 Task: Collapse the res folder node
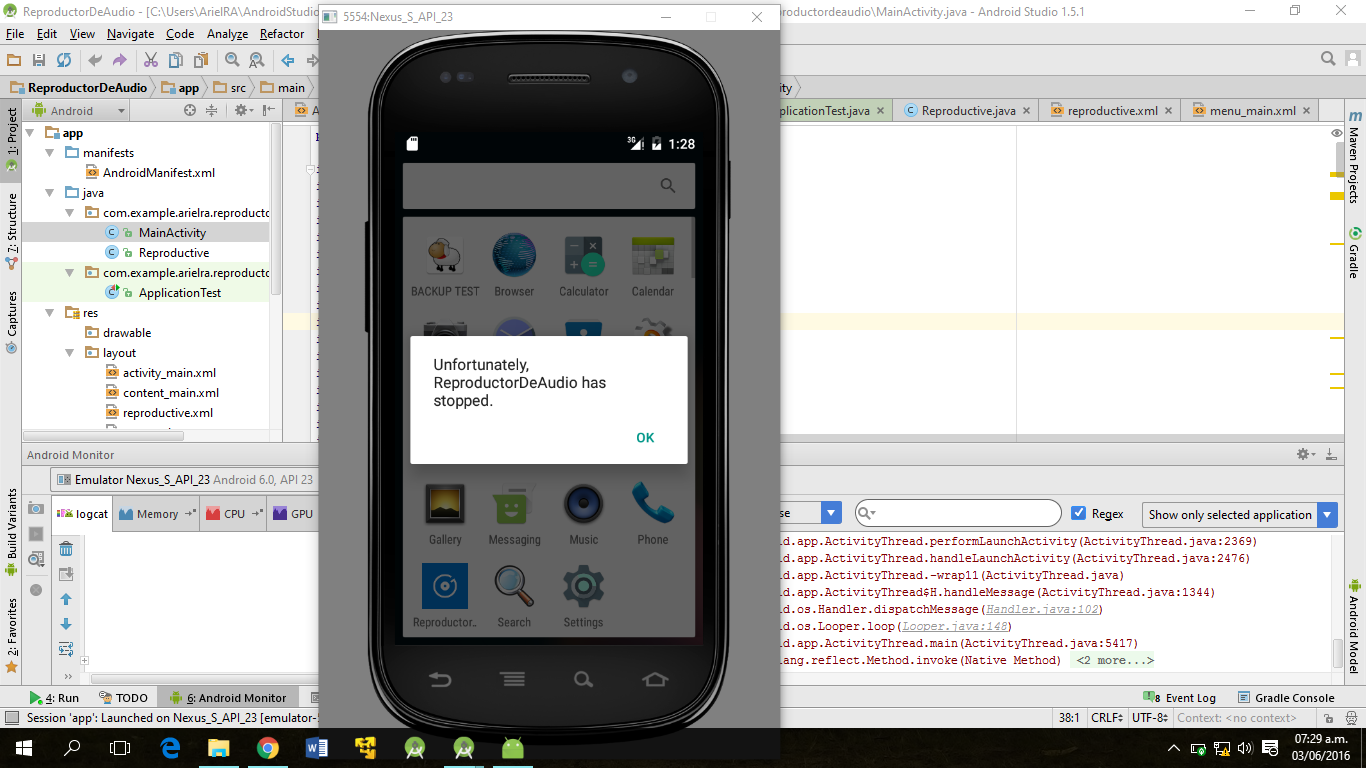pyautogui.click(x=50, y=313)
